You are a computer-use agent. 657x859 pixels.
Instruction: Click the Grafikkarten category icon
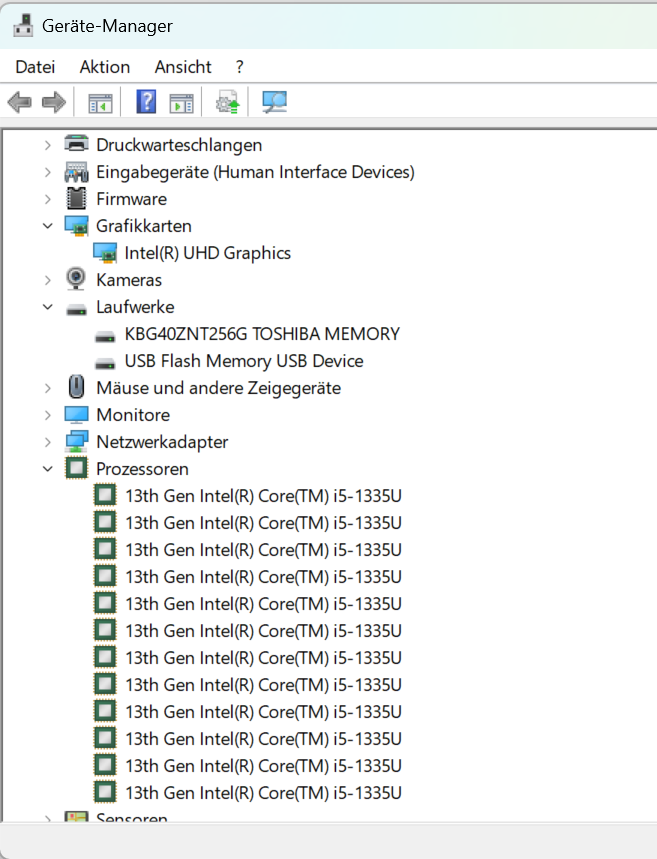pyautogui.click(x=76, y=226)
